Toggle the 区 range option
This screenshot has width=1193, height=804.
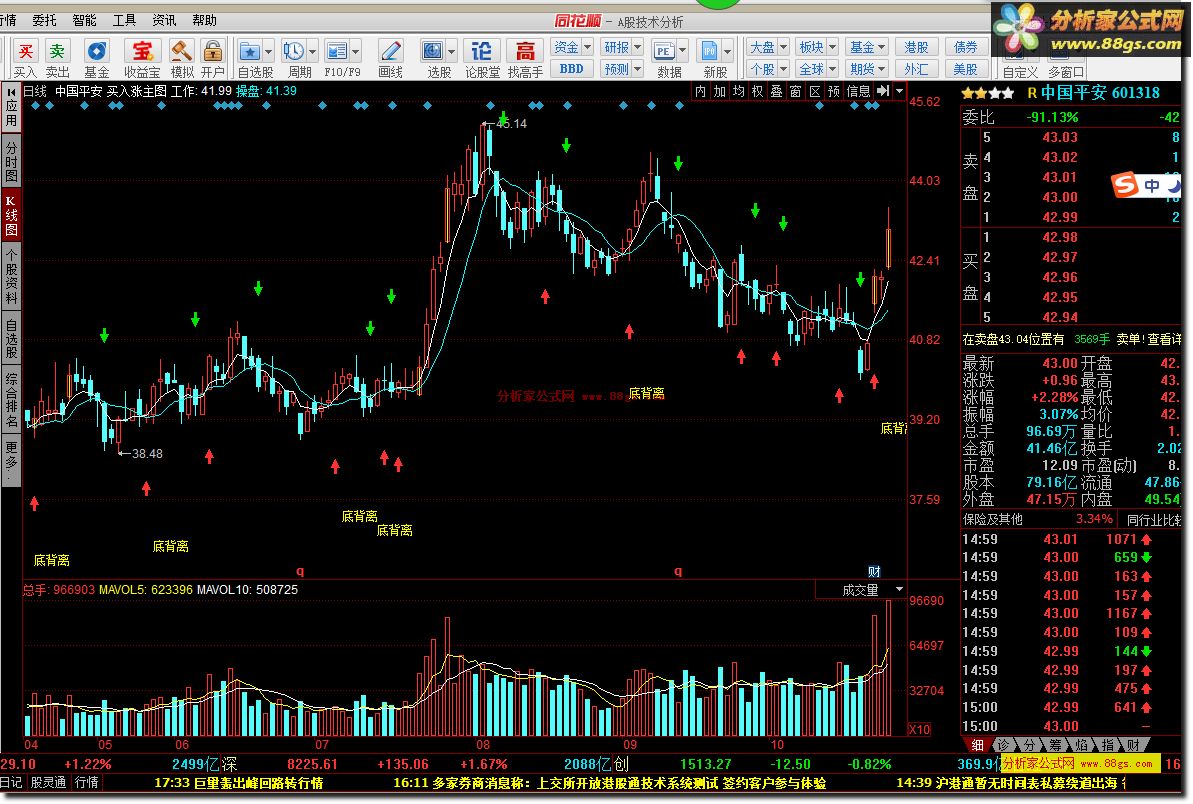pyautogui.click(x=815, y=91)
